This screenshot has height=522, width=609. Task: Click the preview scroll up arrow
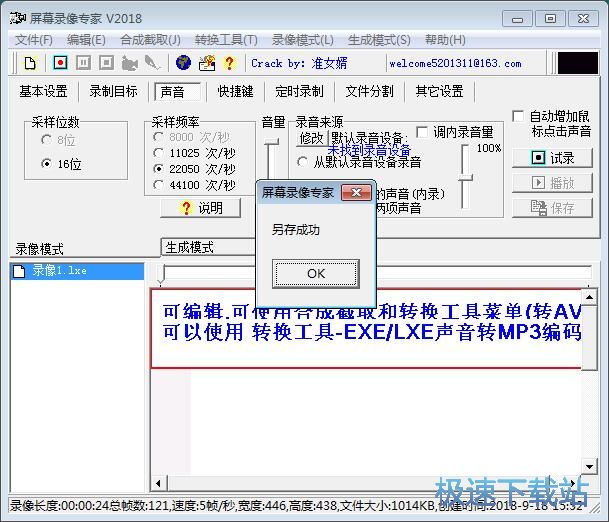589,298
